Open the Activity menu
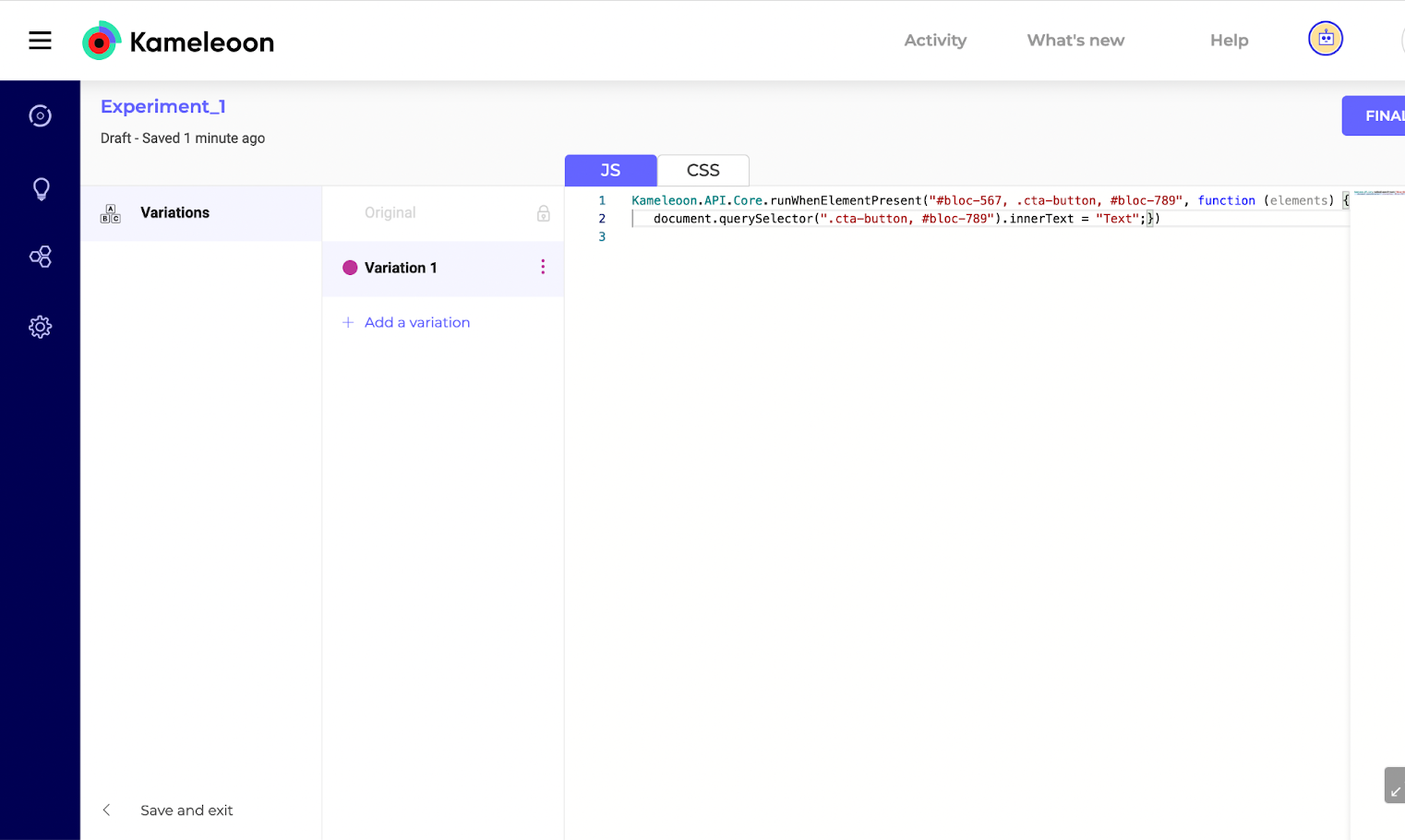 (934, 41)
